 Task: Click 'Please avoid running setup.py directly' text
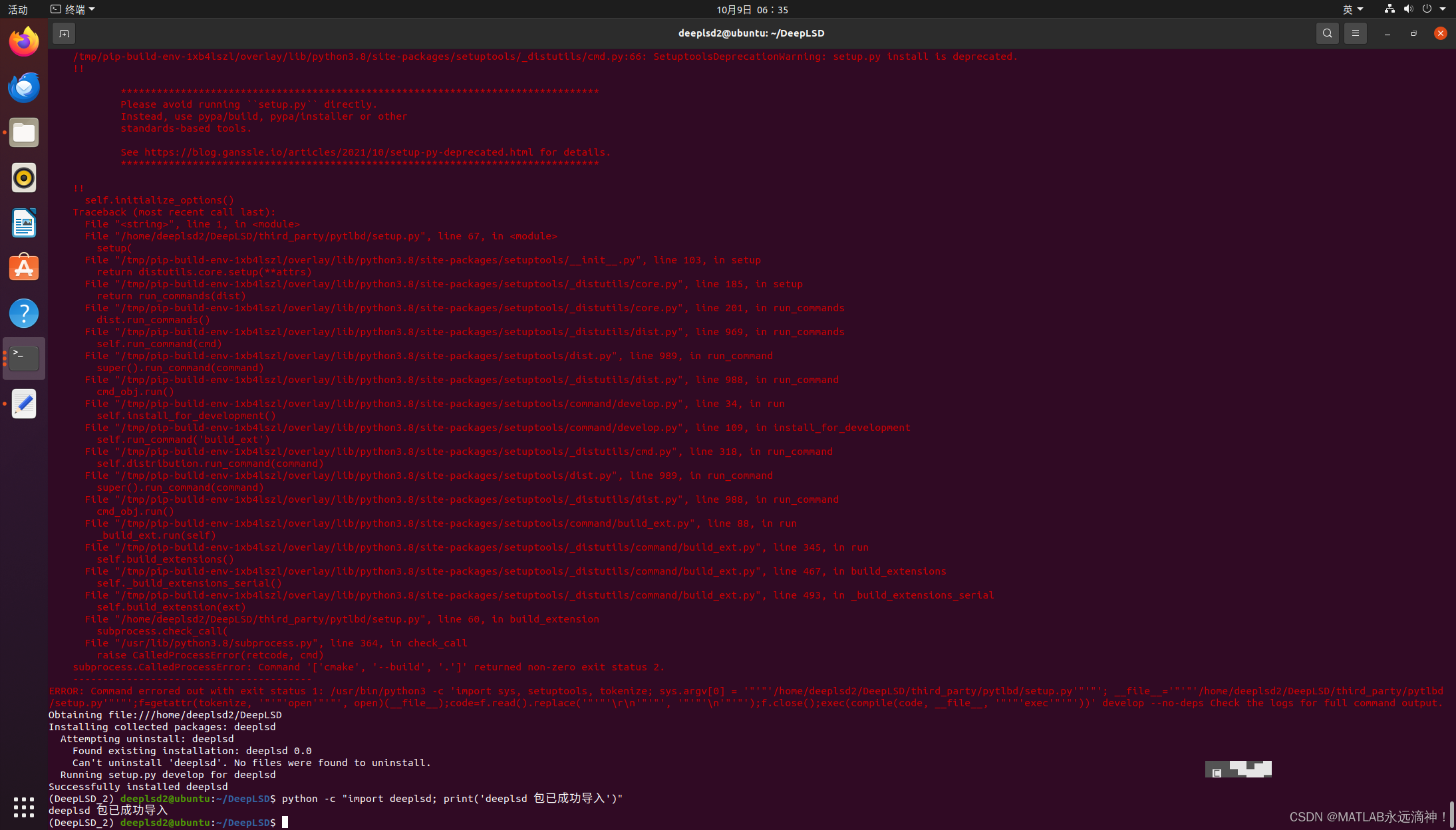point(249,104)
